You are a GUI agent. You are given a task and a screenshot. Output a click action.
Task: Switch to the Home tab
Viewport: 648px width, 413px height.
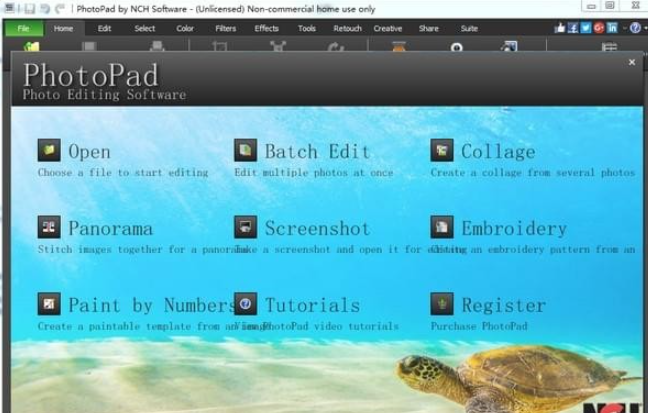pyautogui.click(x=63, y=29)
